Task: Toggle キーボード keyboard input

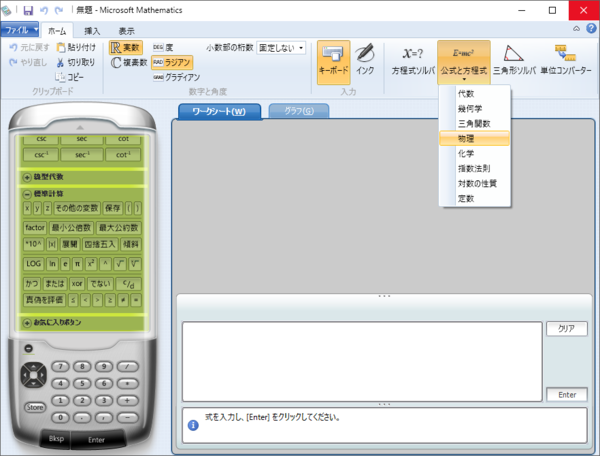Action: click(x=333, y=62)
